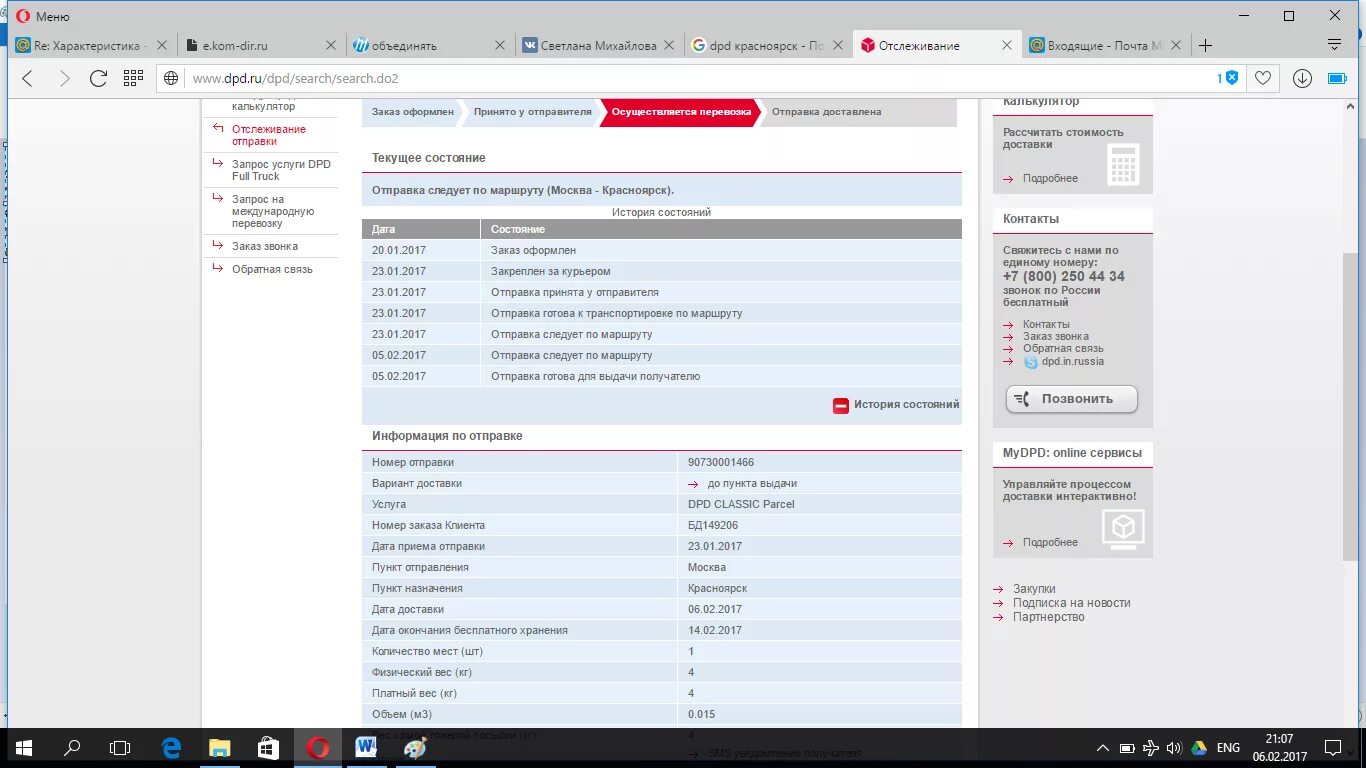This screenshot has width=1366, height=768.
Task: Click the MyDPD package box icon
Action: click(x=1123, y=529)
